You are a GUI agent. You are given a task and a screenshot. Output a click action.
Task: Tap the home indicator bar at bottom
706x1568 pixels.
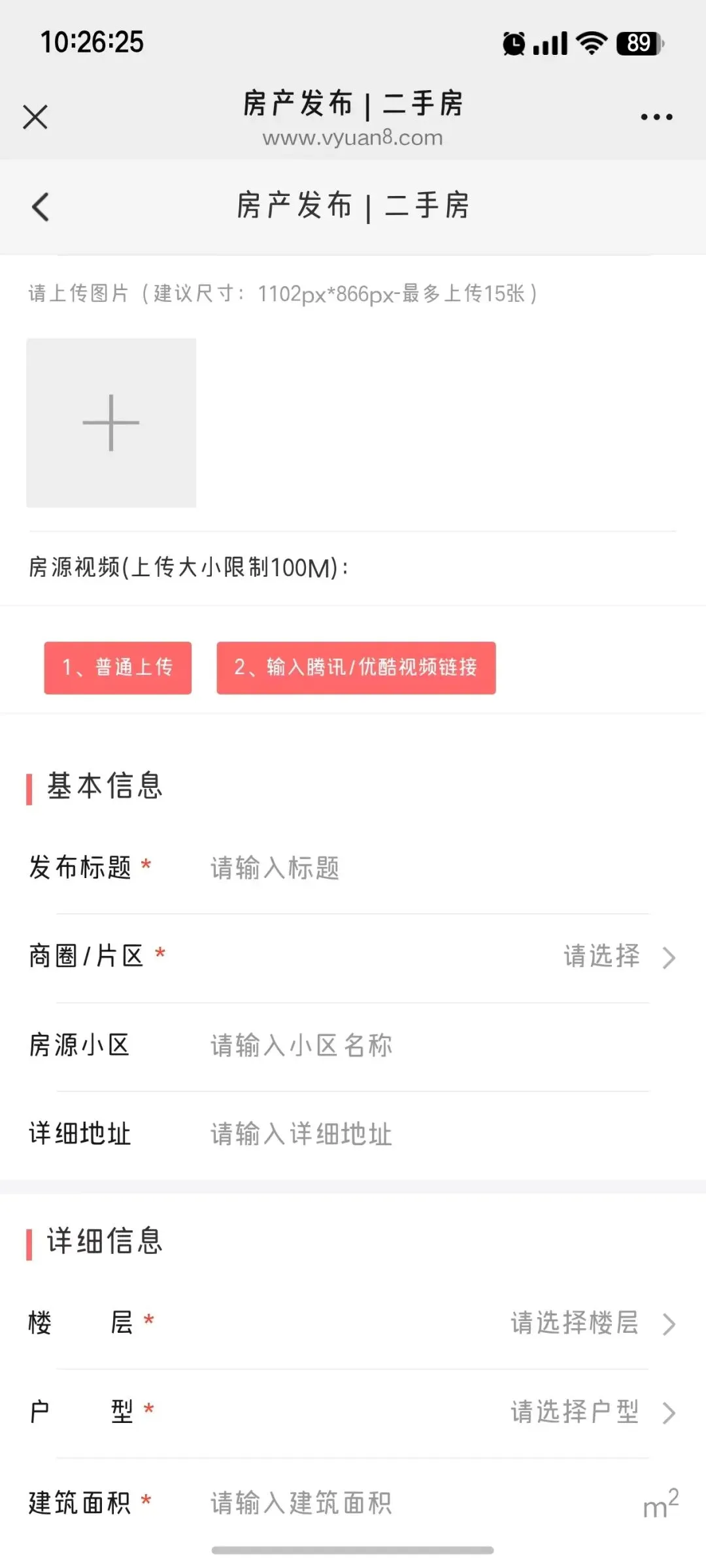pyautogui.click(x=353, y=1550)
